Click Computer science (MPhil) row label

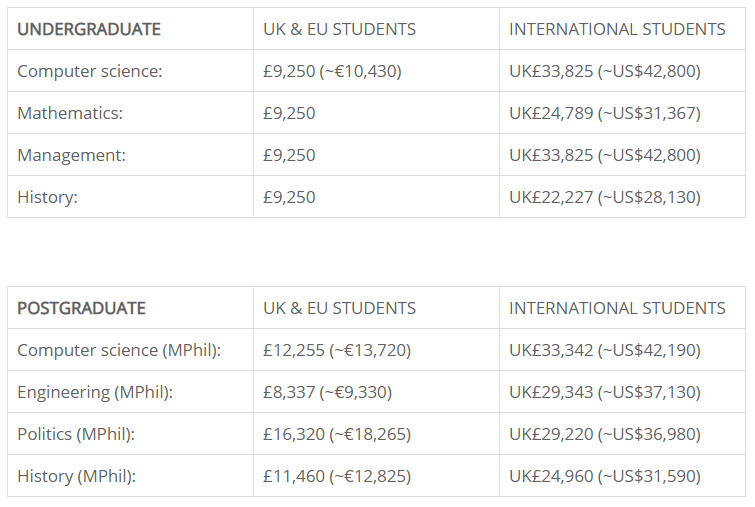(119, 350)
